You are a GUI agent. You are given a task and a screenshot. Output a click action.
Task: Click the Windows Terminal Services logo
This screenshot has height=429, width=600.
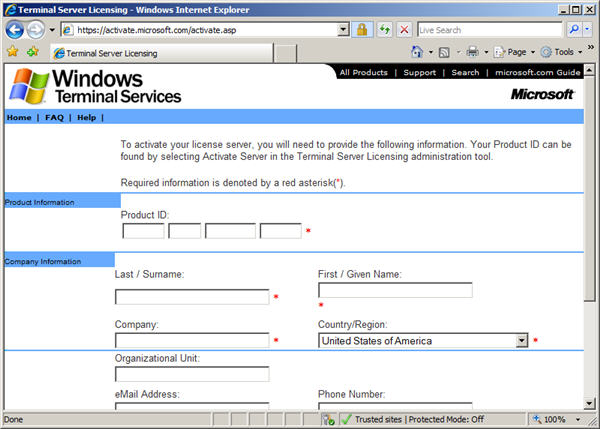point(95,86)
